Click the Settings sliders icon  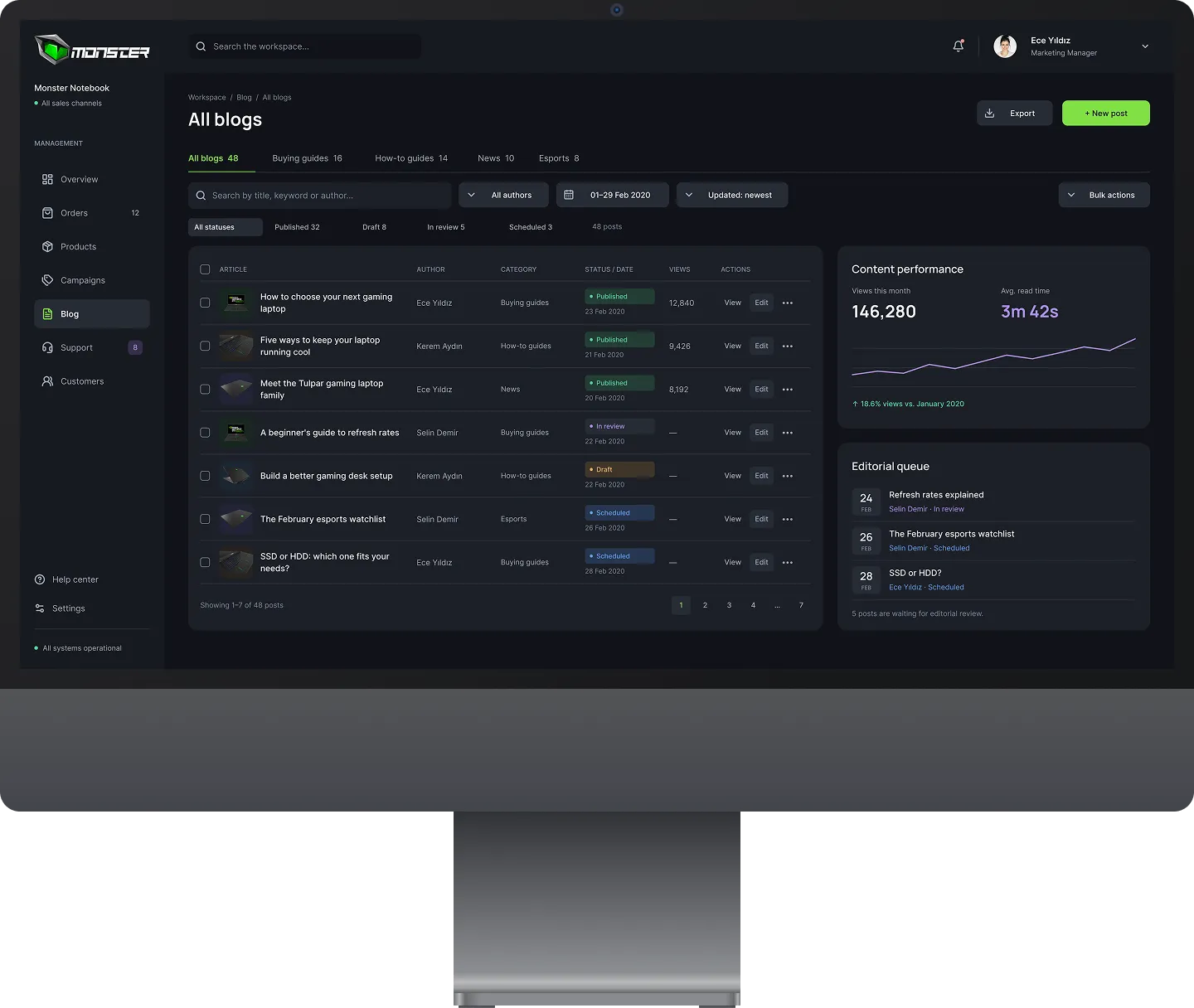(40, 608)
